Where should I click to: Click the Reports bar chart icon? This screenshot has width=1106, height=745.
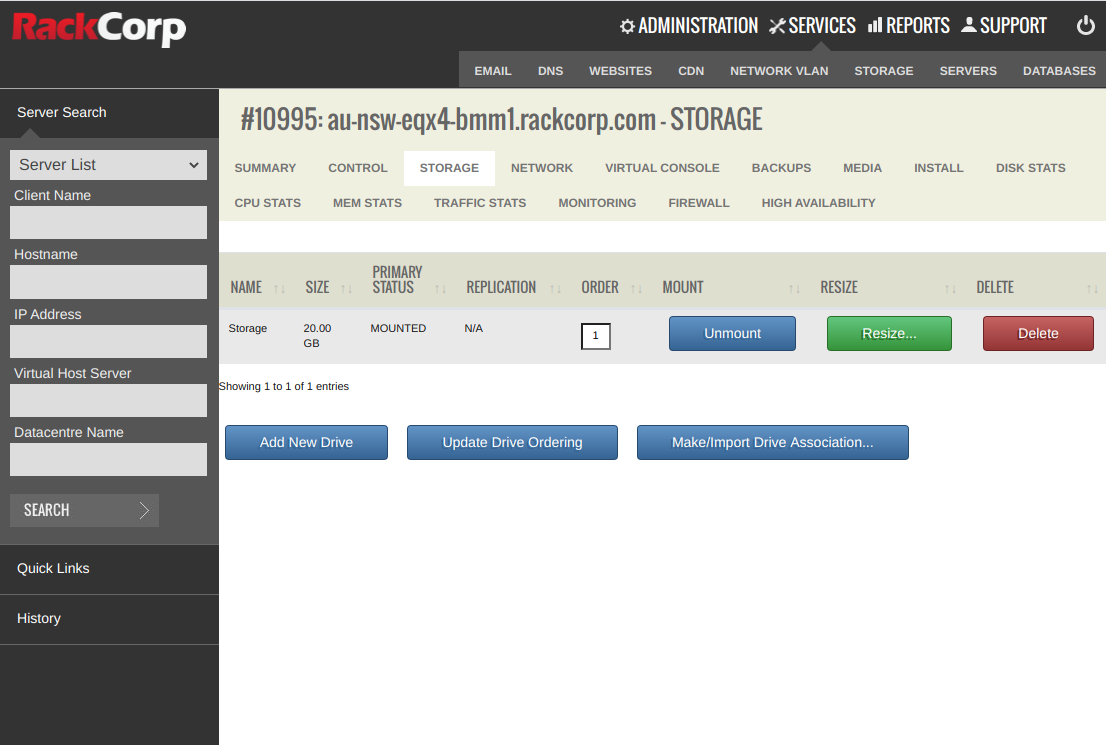(875, 25)
